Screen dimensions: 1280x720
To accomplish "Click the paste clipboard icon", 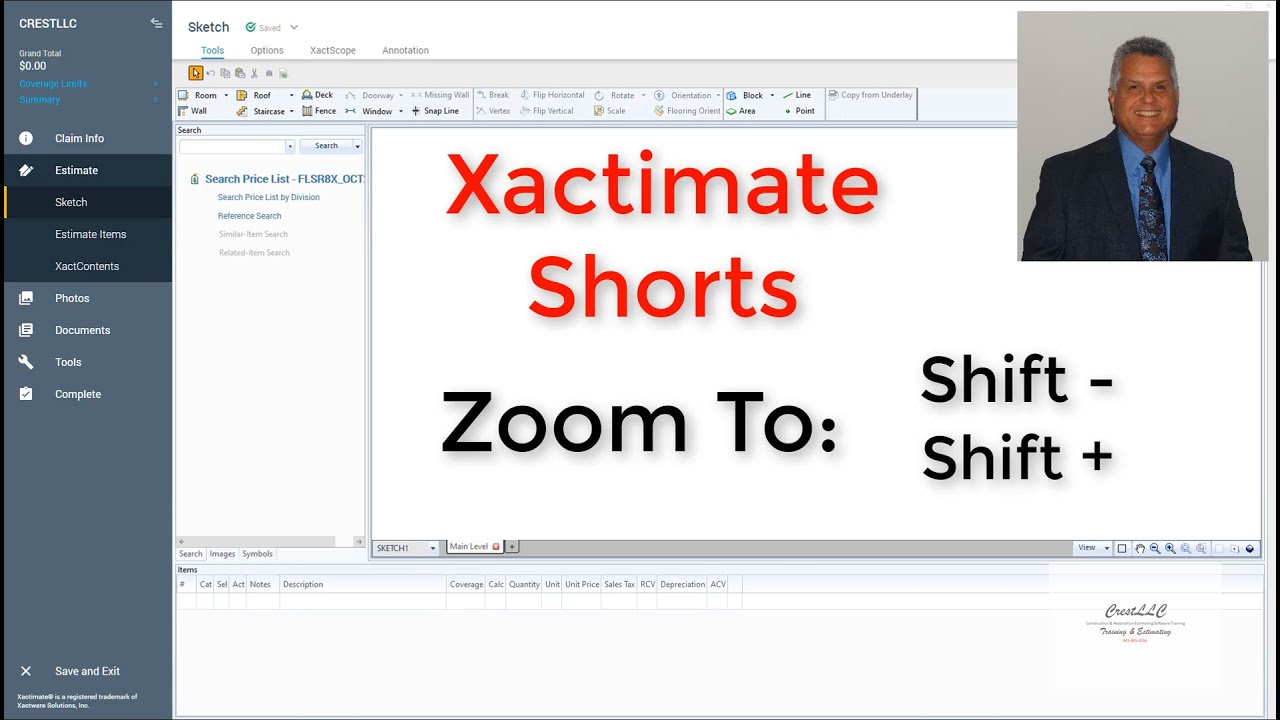I will coord(240,73).
